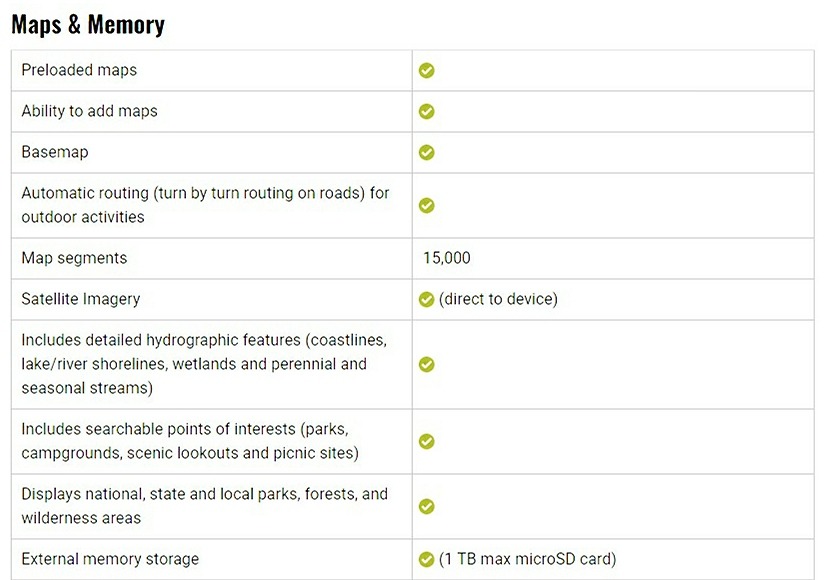Click the Automatic routing checkmark icon
Screen dimensions: 828x580
point(427,205)
